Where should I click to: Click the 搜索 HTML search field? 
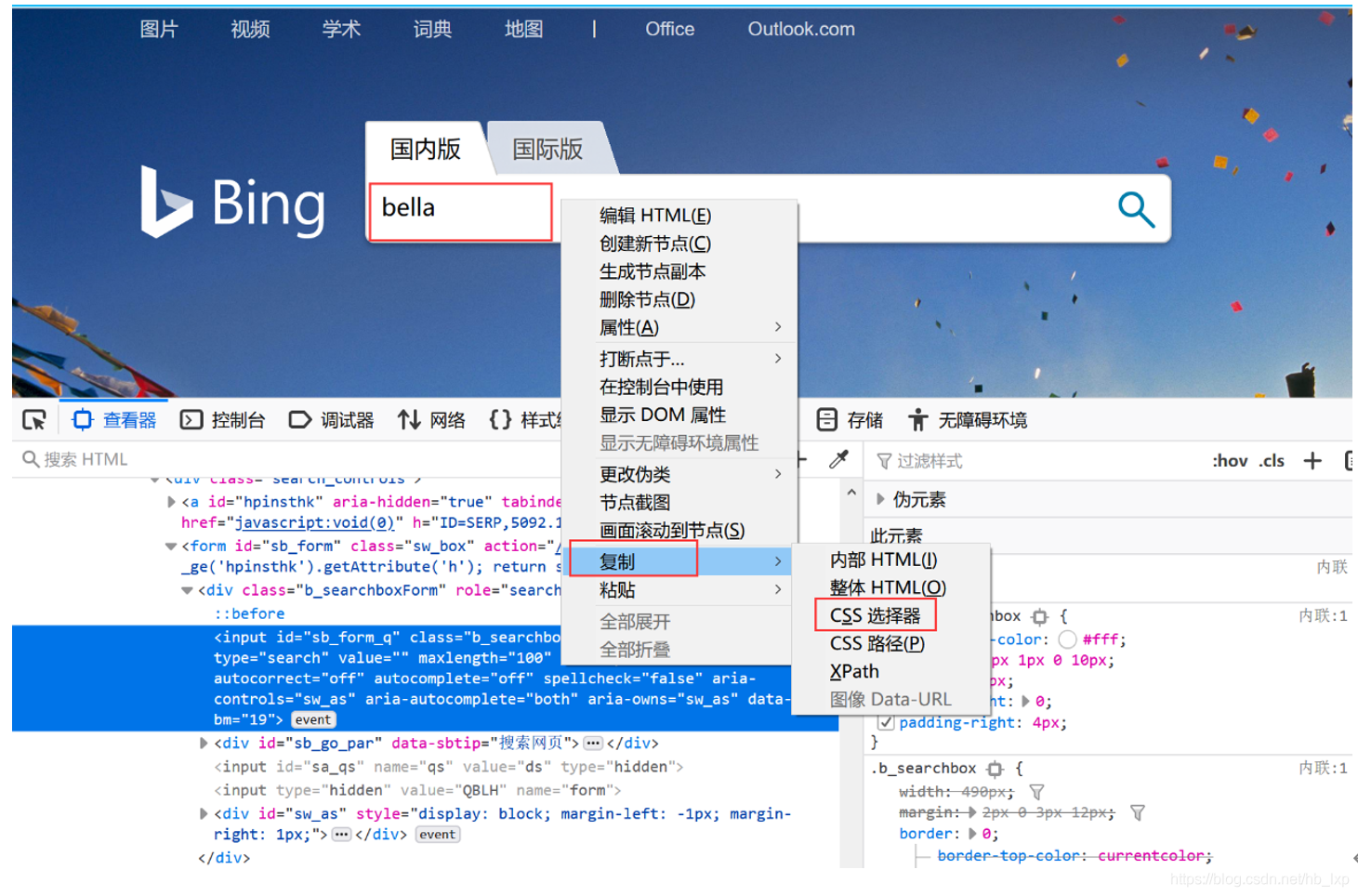[288, 459]
